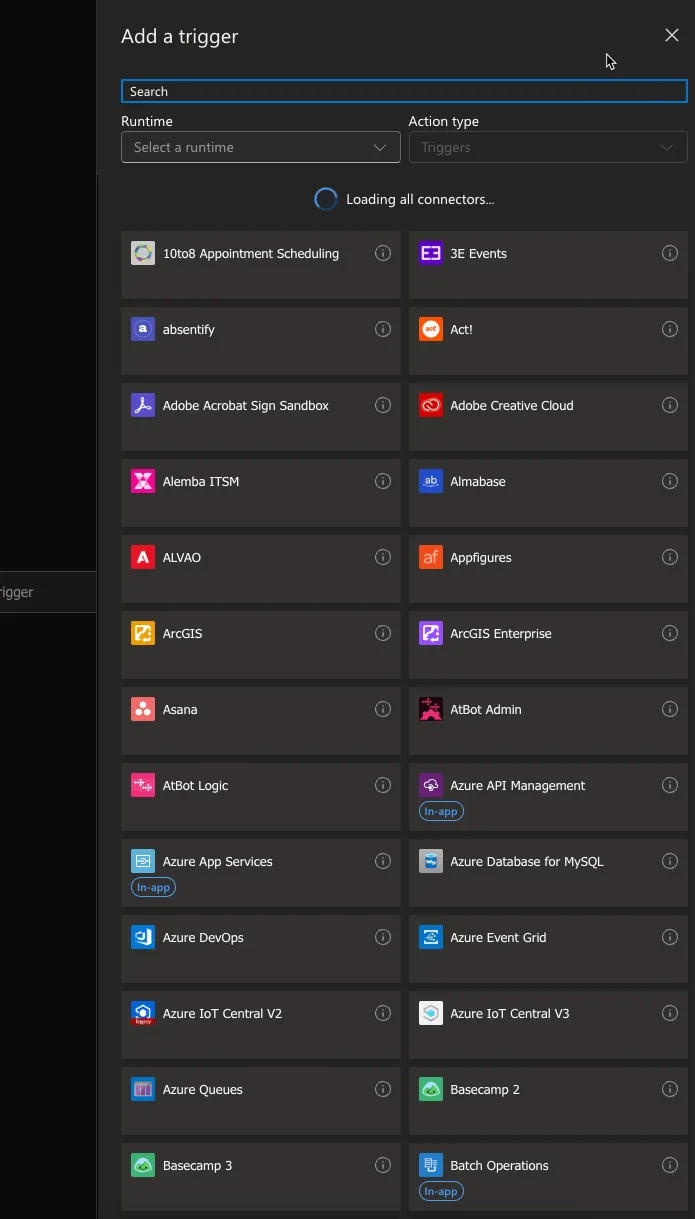Open the Runtime dropdown
Screen dimensions: 695x1219
click(x=261, y=147)
